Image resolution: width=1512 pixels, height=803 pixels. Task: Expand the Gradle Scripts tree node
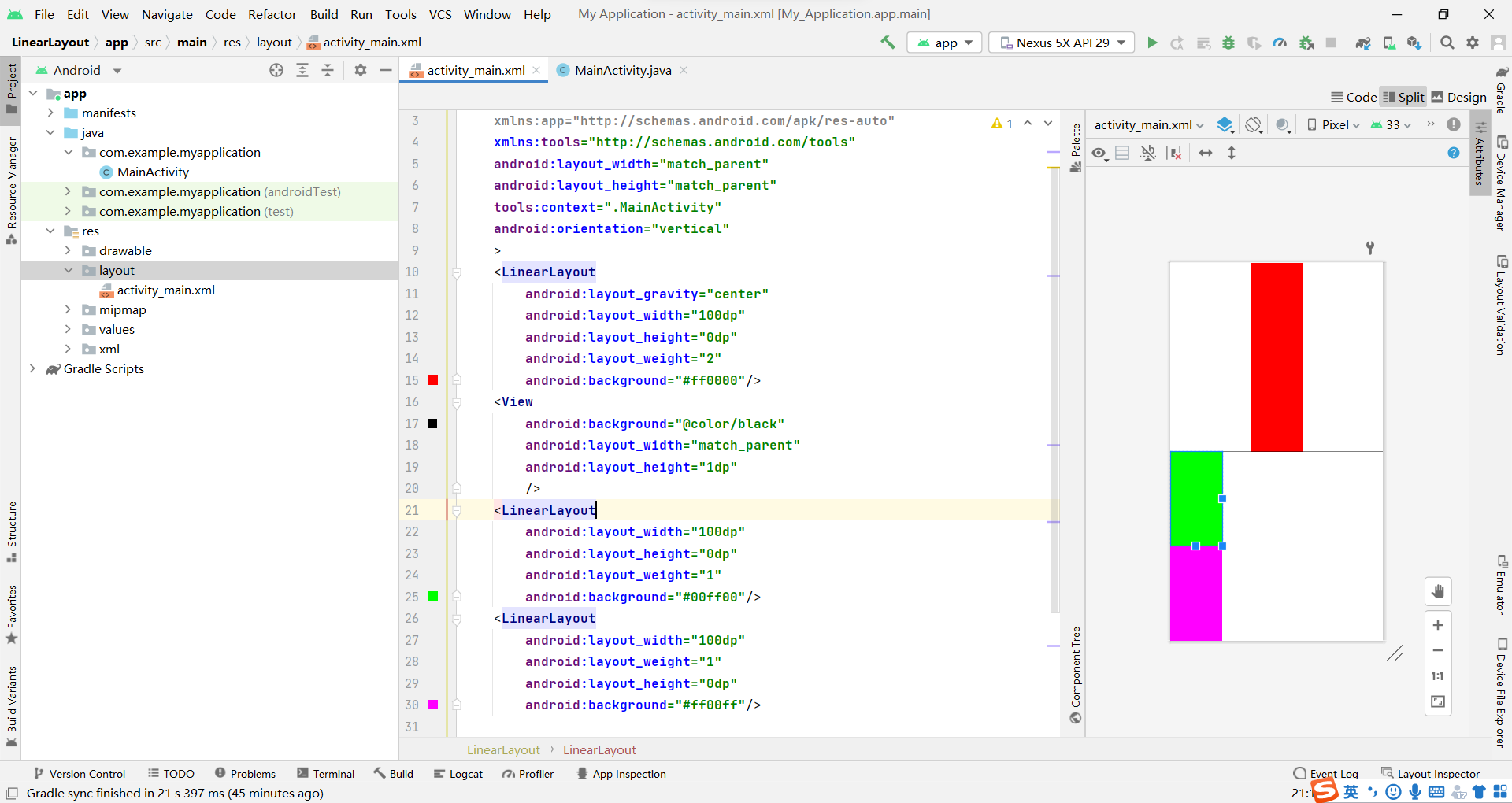pyautogui.click(x=32, y=368)
